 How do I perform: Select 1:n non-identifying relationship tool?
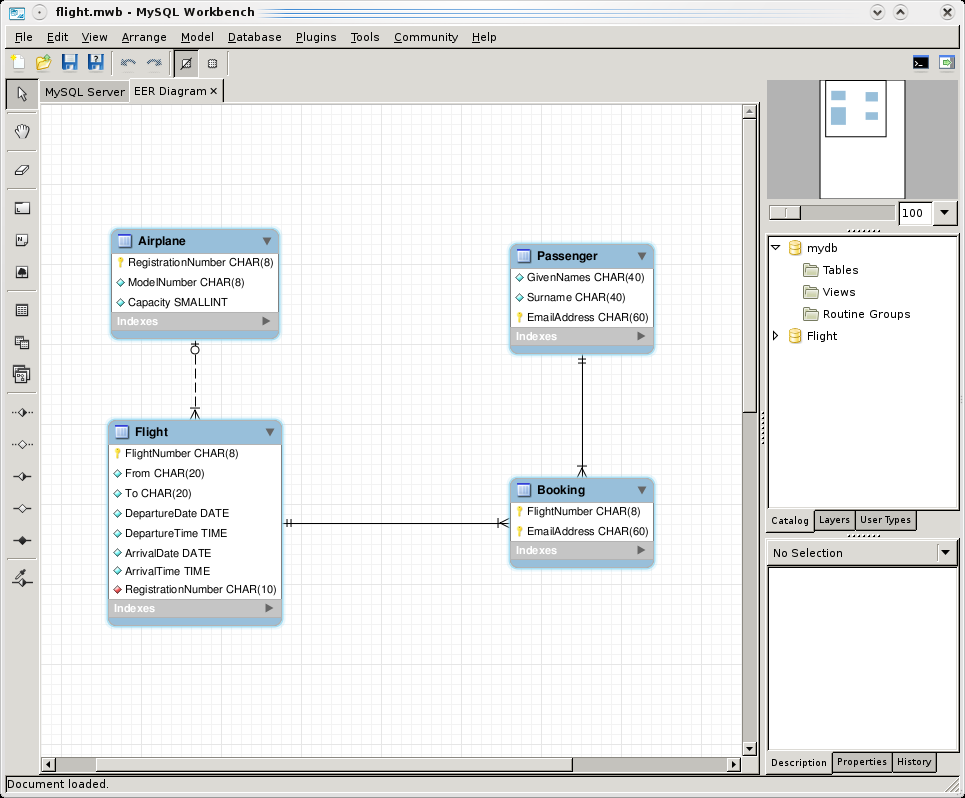22,444
